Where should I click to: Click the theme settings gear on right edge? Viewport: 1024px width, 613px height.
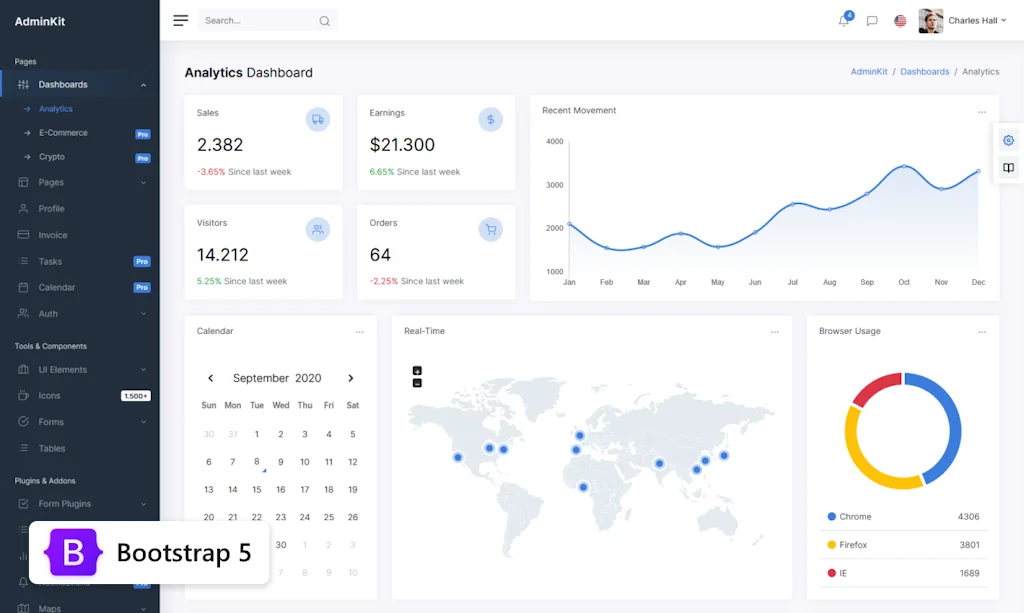[1008, 140]
